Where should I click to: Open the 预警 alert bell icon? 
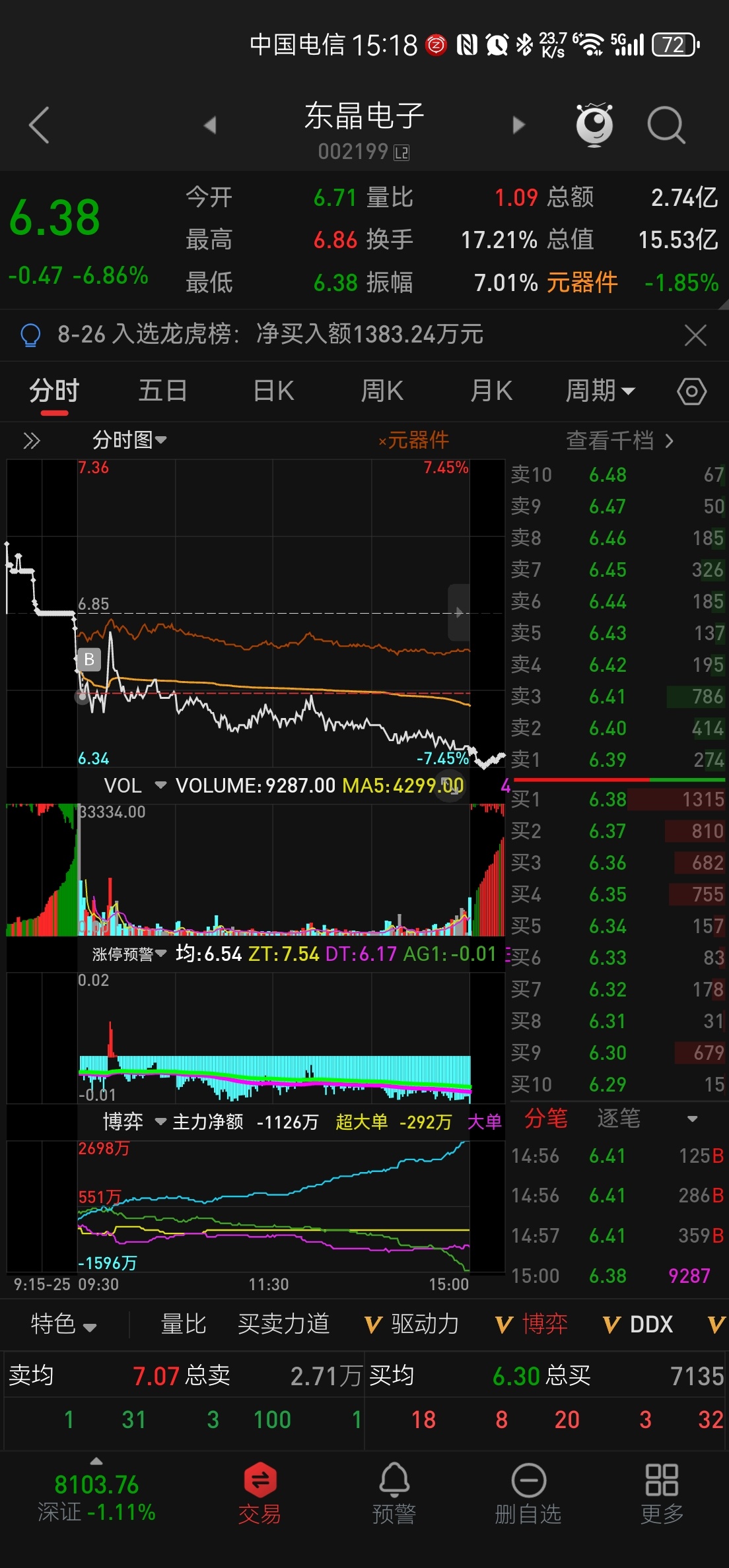tap(394, 1493)
